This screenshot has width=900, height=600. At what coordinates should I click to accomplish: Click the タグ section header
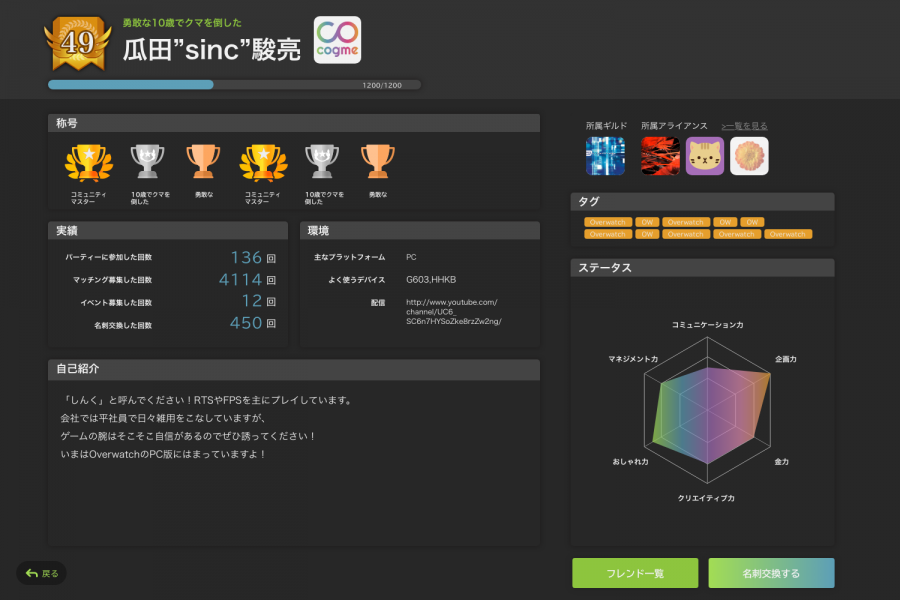click(703, 202)
